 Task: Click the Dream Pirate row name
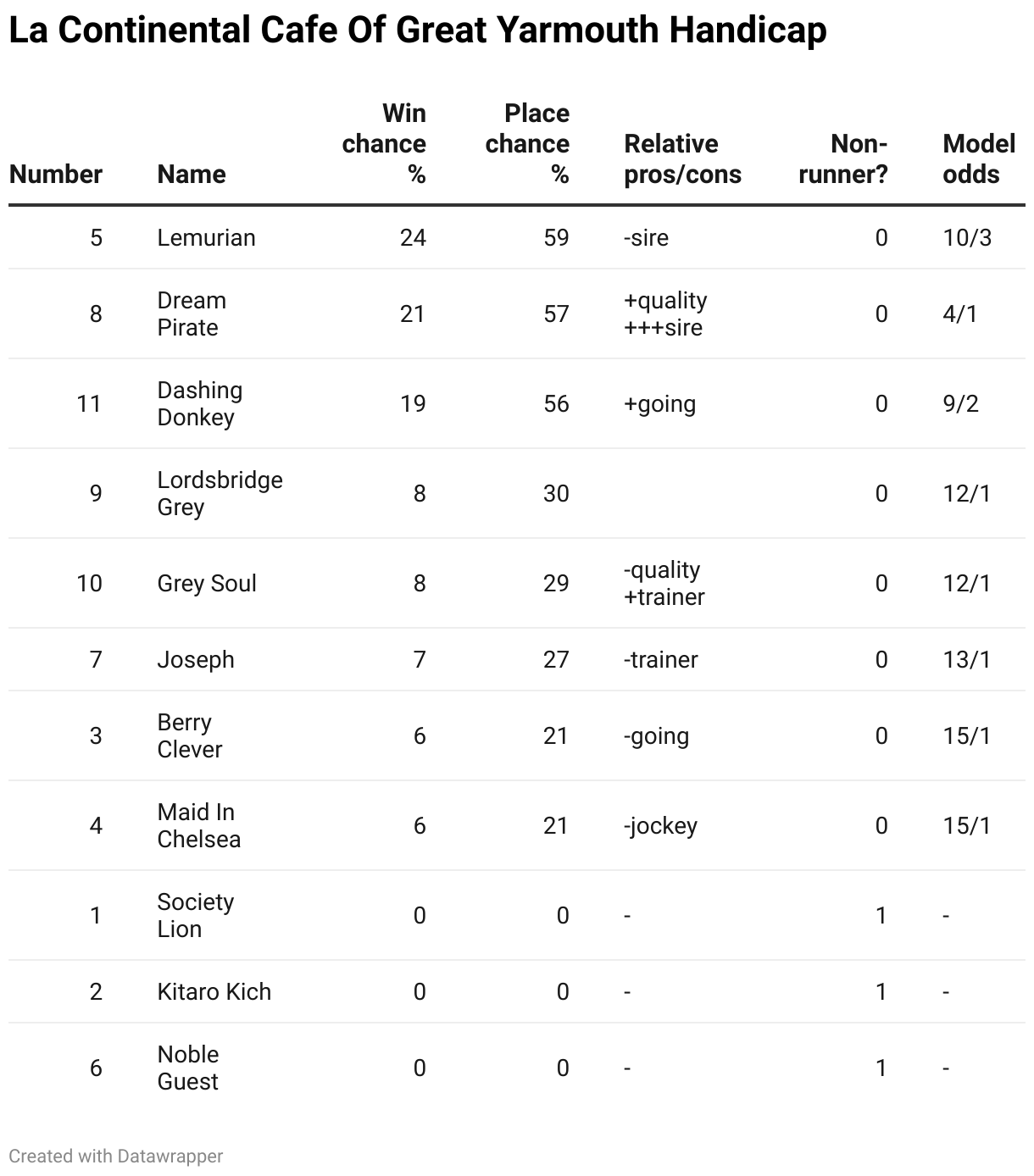pyautogui.click(x=192, y=314)
